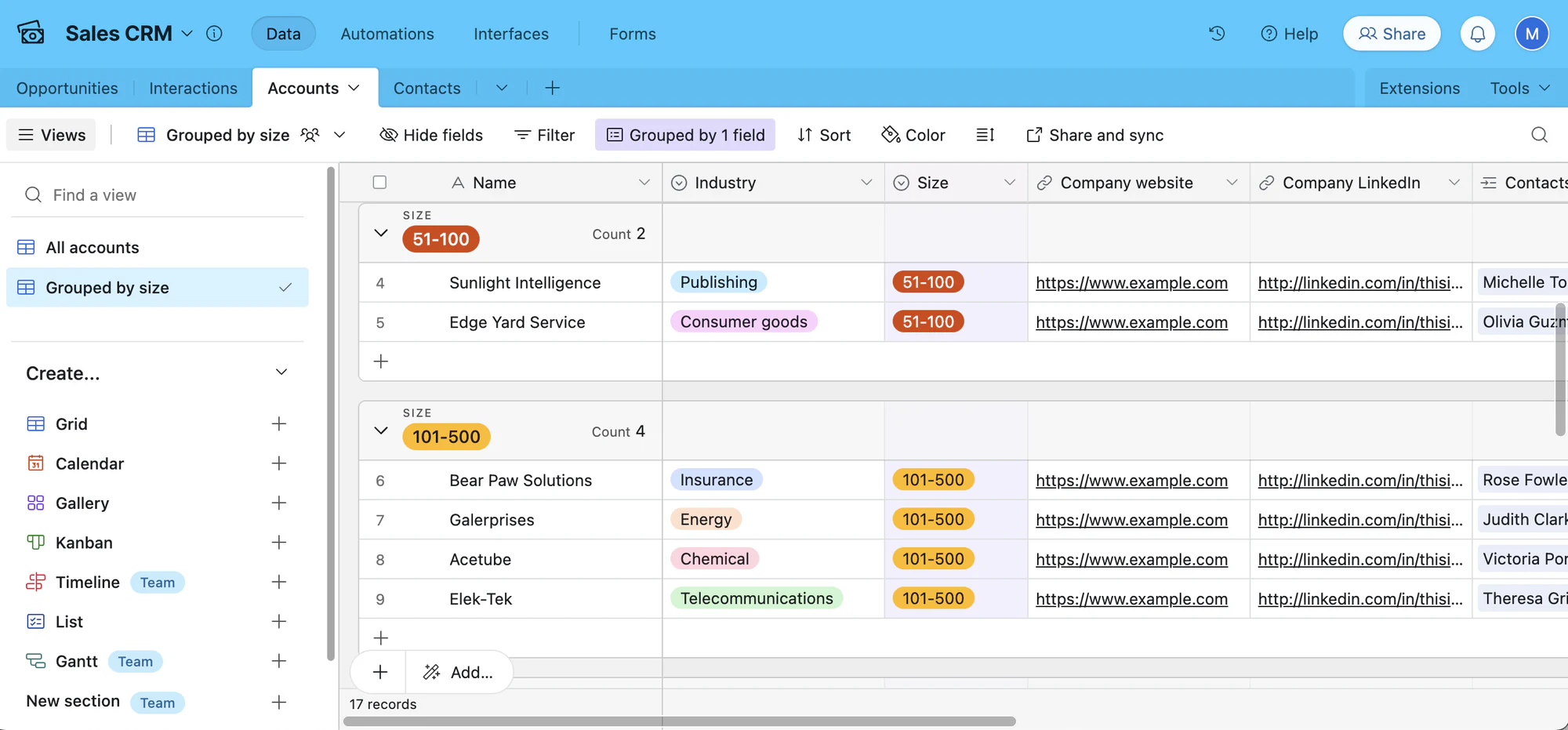Click the Share button

tap(1392, 34)
